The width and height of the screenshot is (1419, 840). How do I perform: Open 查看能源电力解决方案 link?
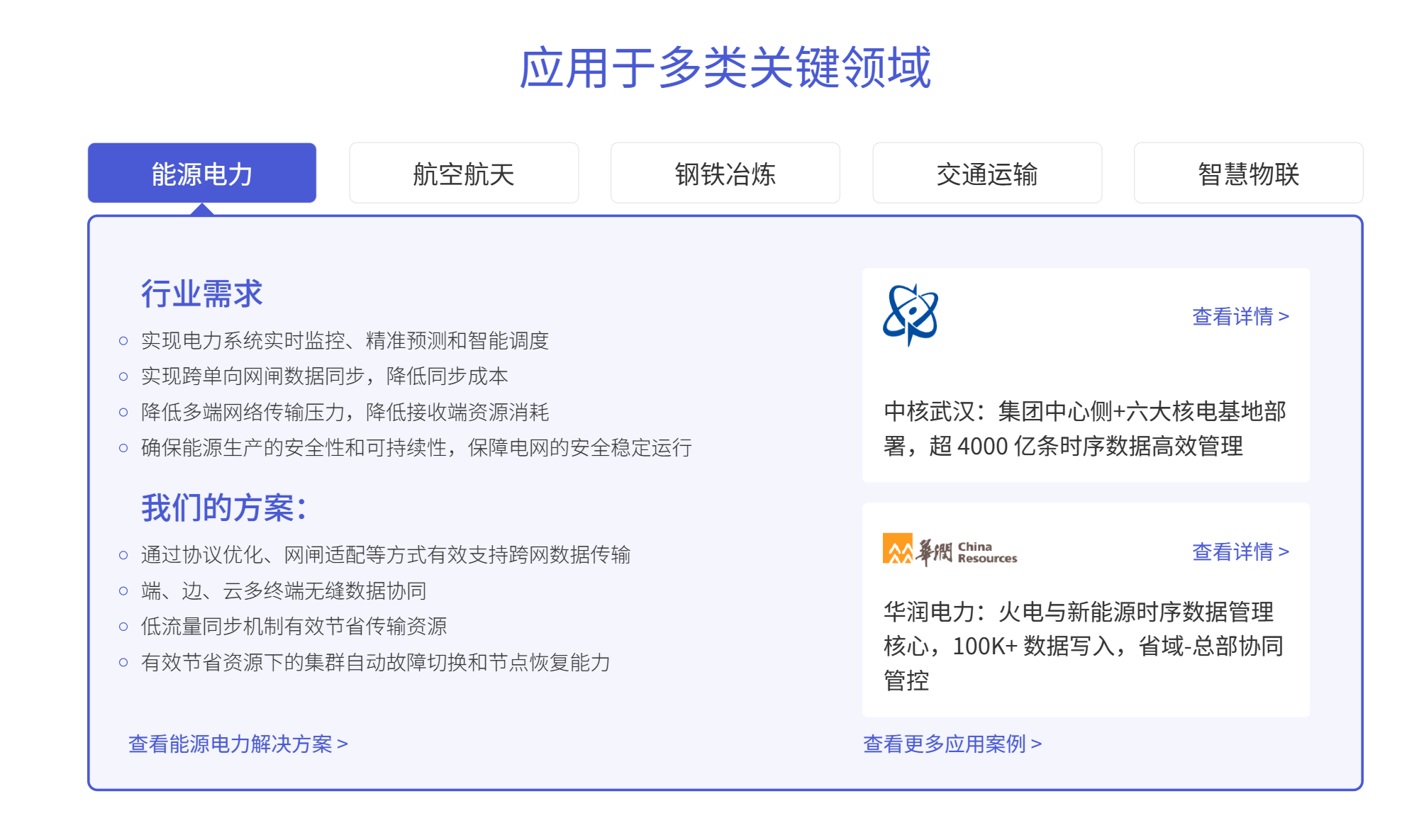(238, 744)
